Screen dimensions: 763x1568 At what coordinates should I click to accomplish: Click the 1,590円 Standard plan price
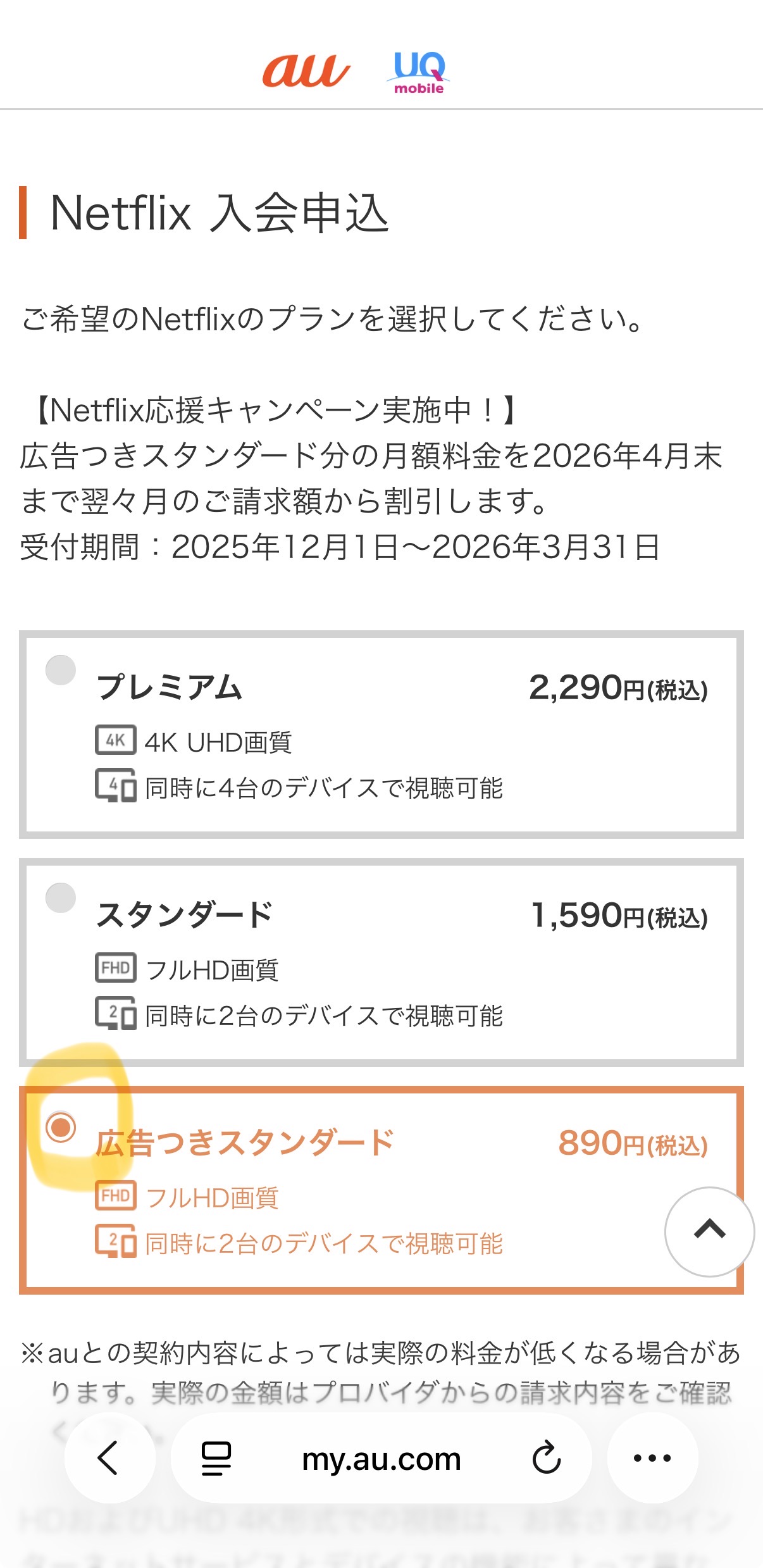[619, 916]
